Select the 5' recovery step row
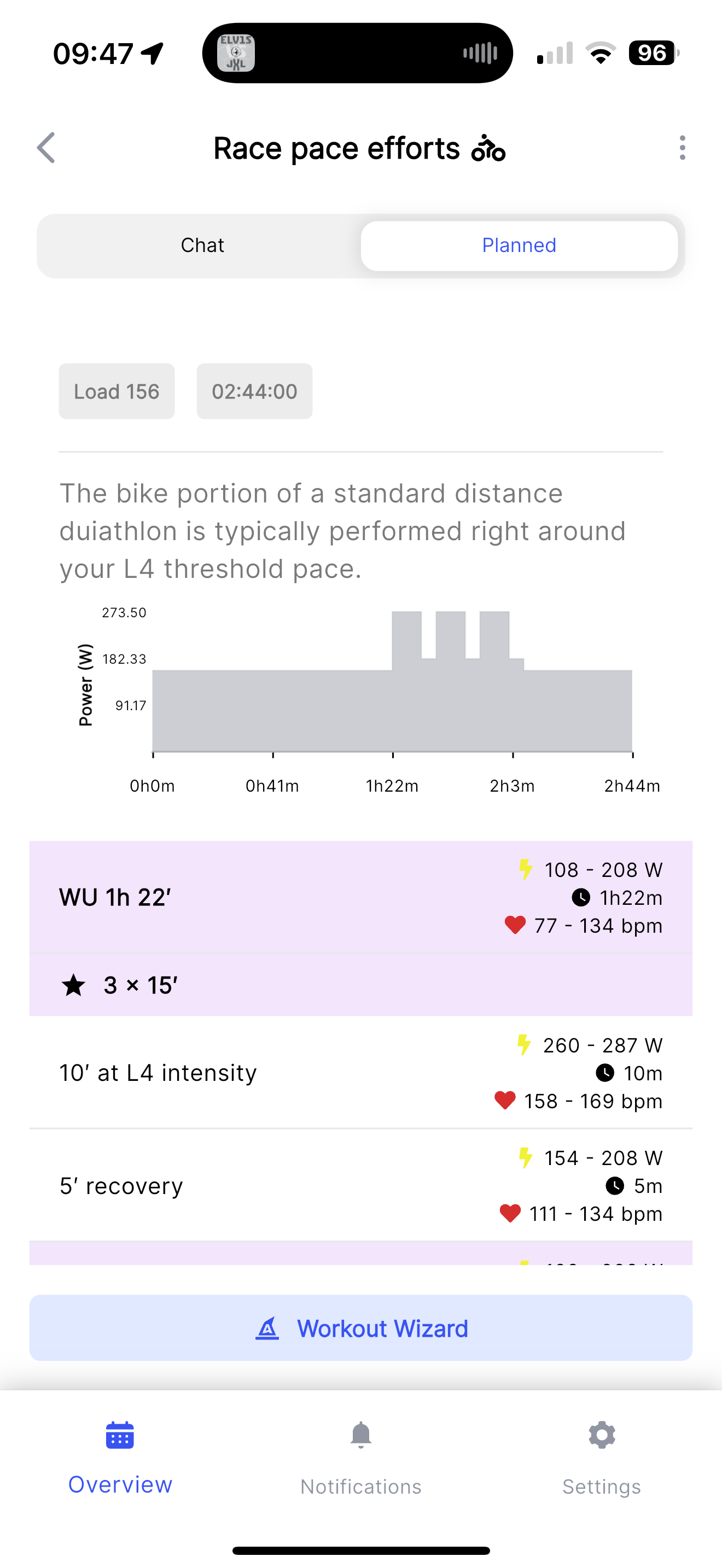Viewport: 722px width, 1568px height. point(360,1185)
